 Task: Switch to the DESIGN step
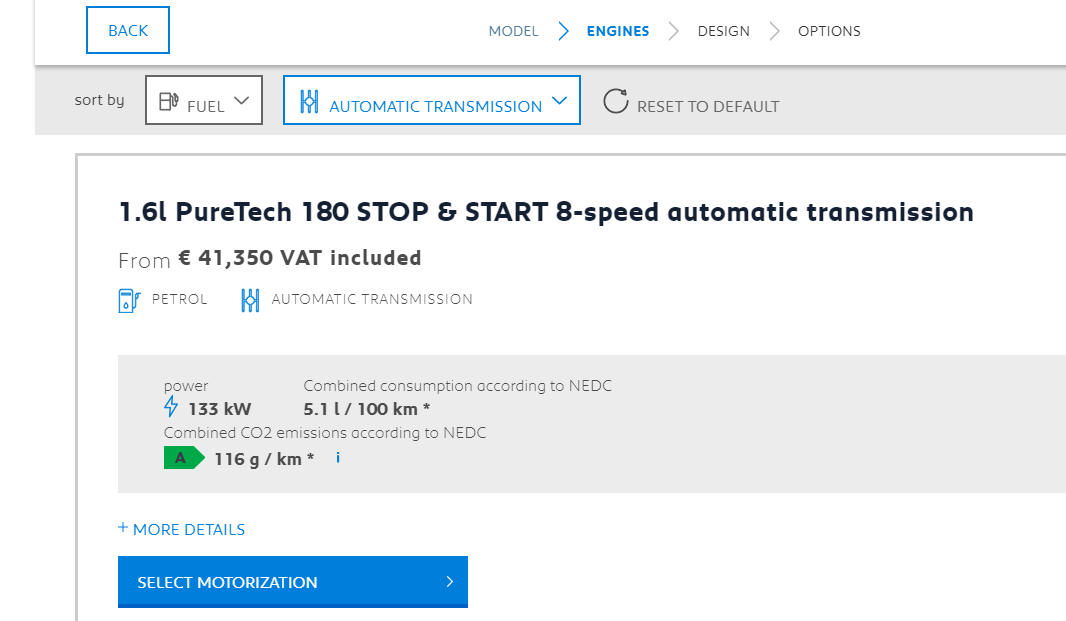click(723, 31)
